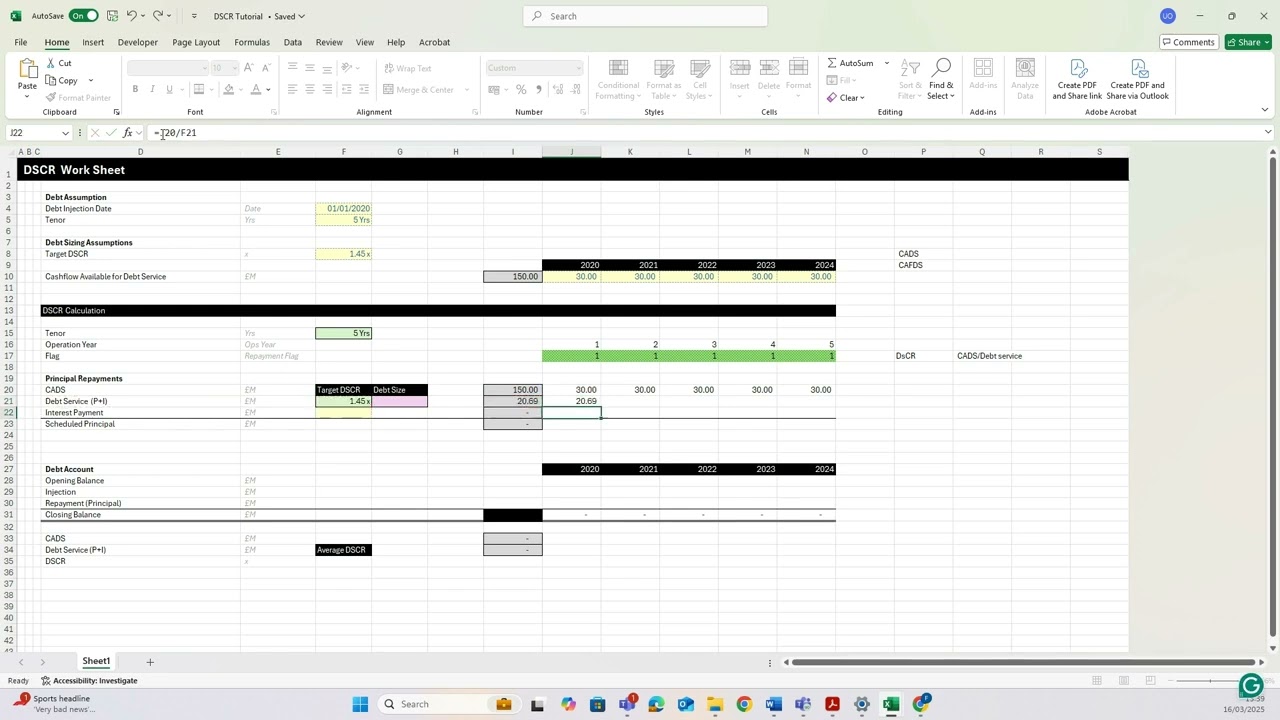The width and height of the screenshot is (1280, 720).
Task: Switch to the Data ribbon tab
Action: (292, 42)
